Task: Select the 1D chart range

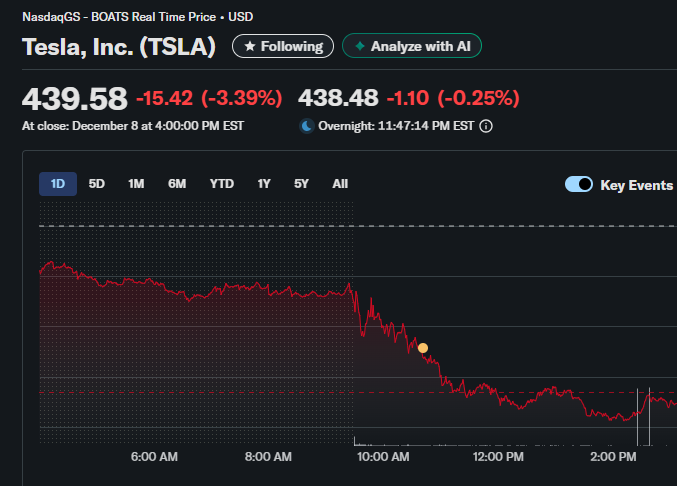Action: 58,184
